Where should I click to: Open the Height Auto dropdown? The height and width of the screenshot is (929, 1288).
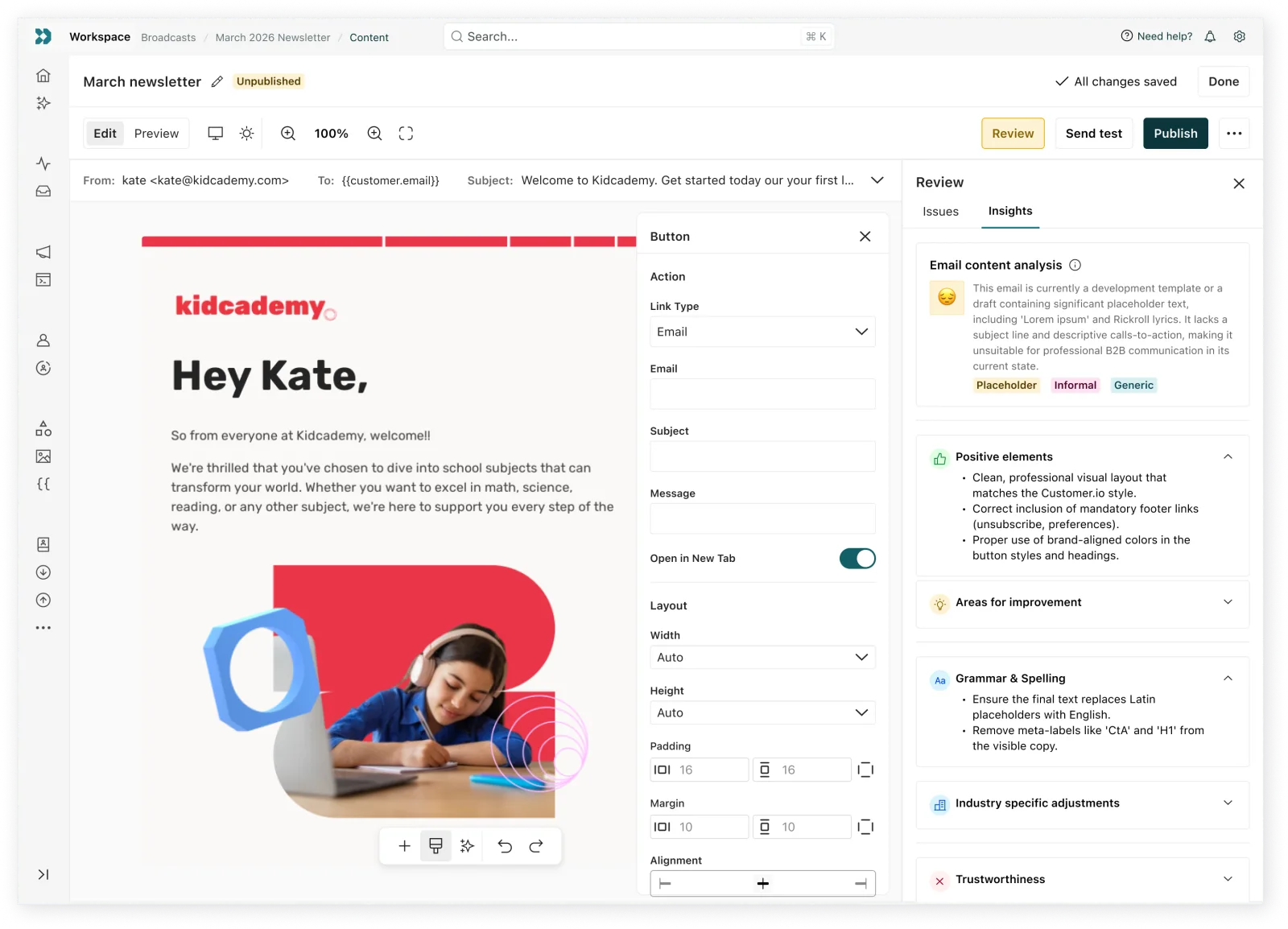tap(762, 713)
